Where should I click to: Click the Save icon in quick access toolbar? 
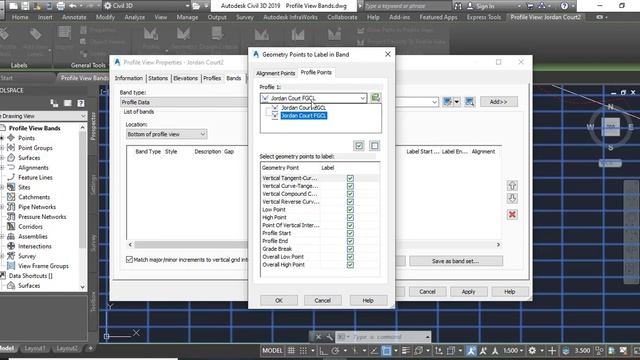tap(25, 6)
